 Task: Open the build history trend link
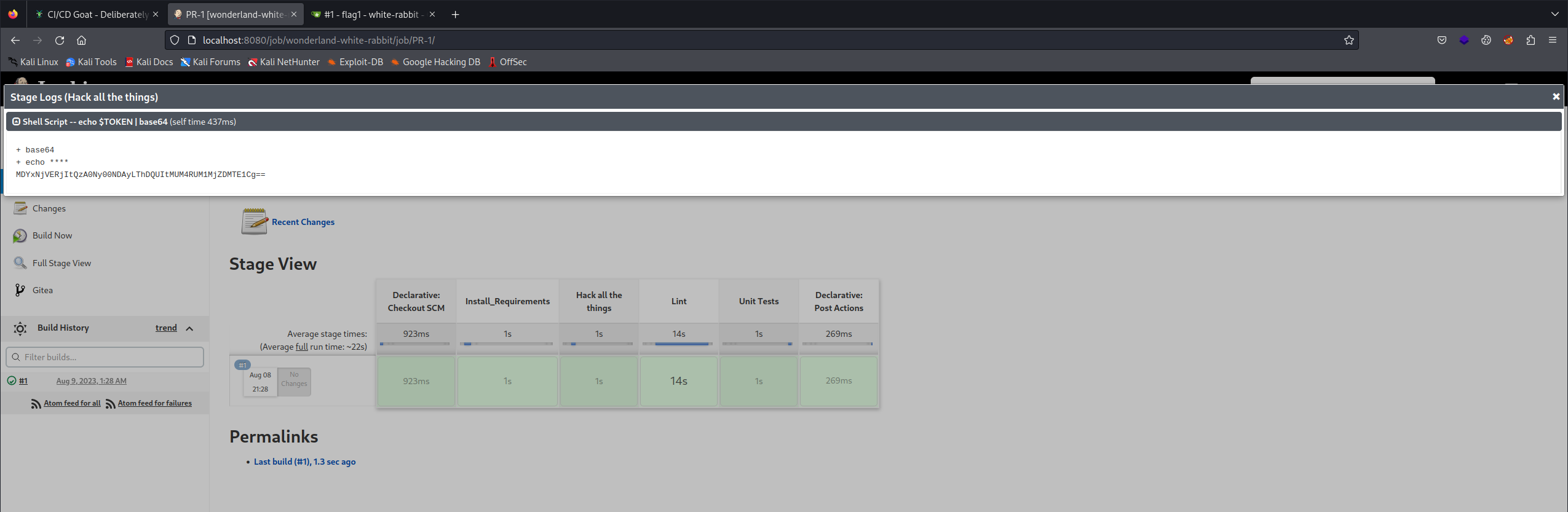[x=166, y=328]
